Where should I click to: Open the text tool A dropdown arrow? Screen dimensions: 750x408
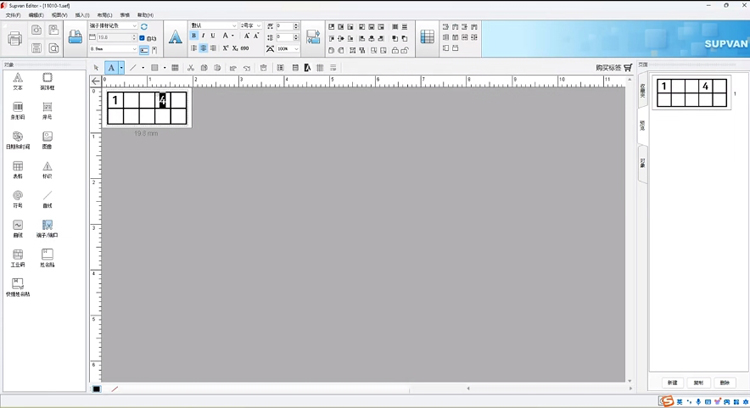click(121, 68)
